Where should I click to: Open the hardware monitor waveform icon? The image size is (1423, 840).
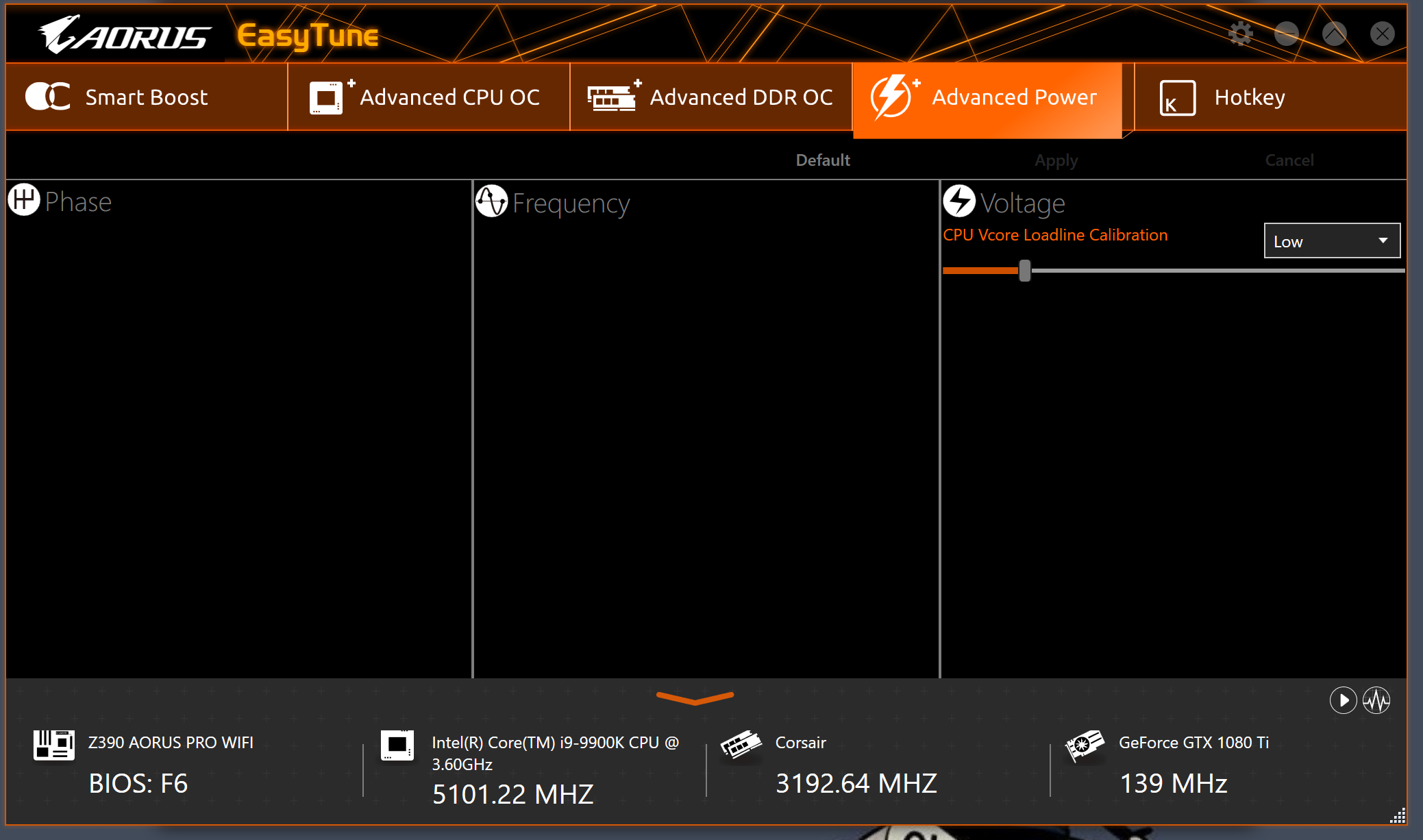tap(1376, 700)
